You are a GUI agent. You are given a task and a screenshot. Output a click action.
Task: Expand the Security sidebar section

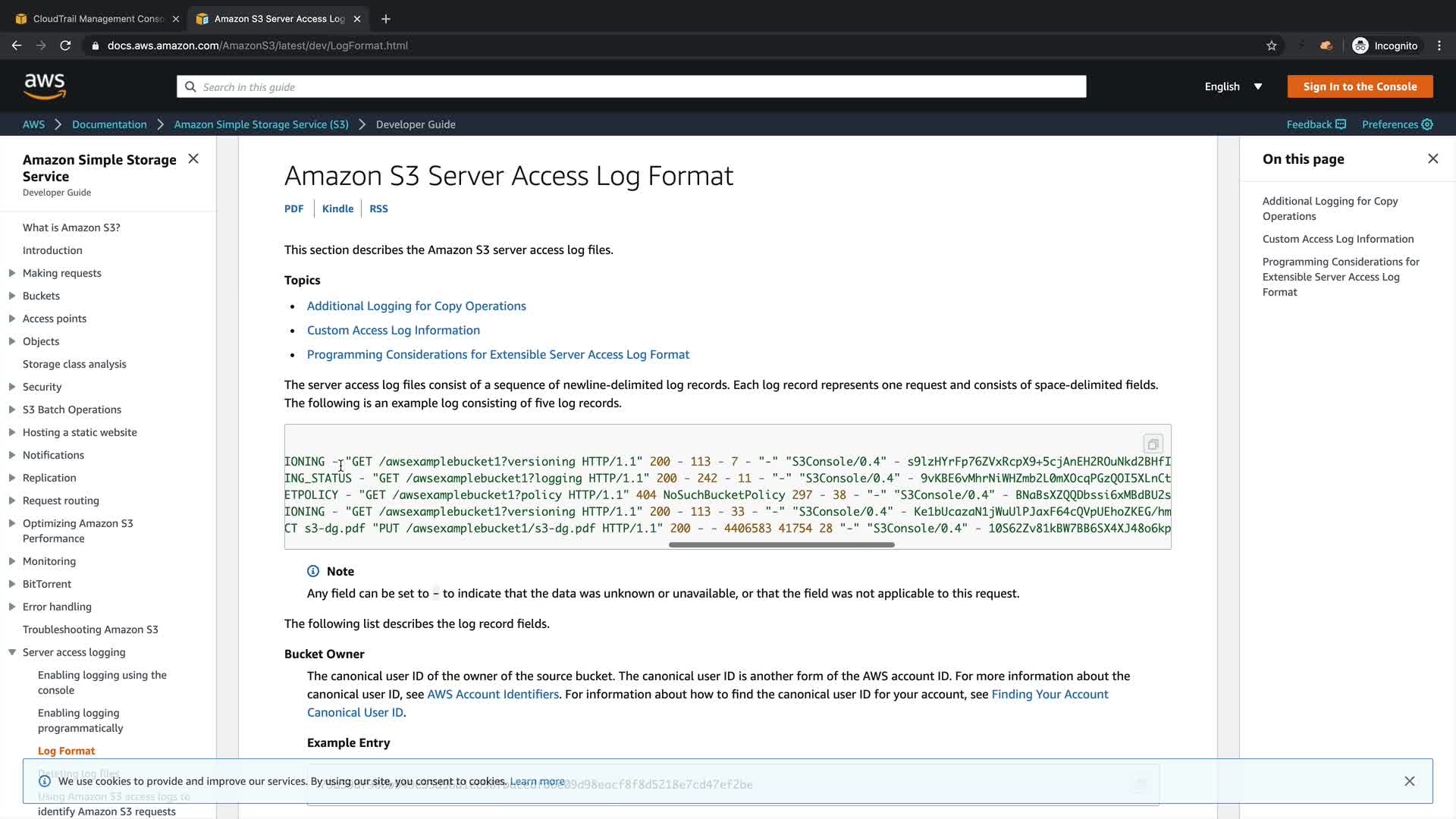pos(12,387)
